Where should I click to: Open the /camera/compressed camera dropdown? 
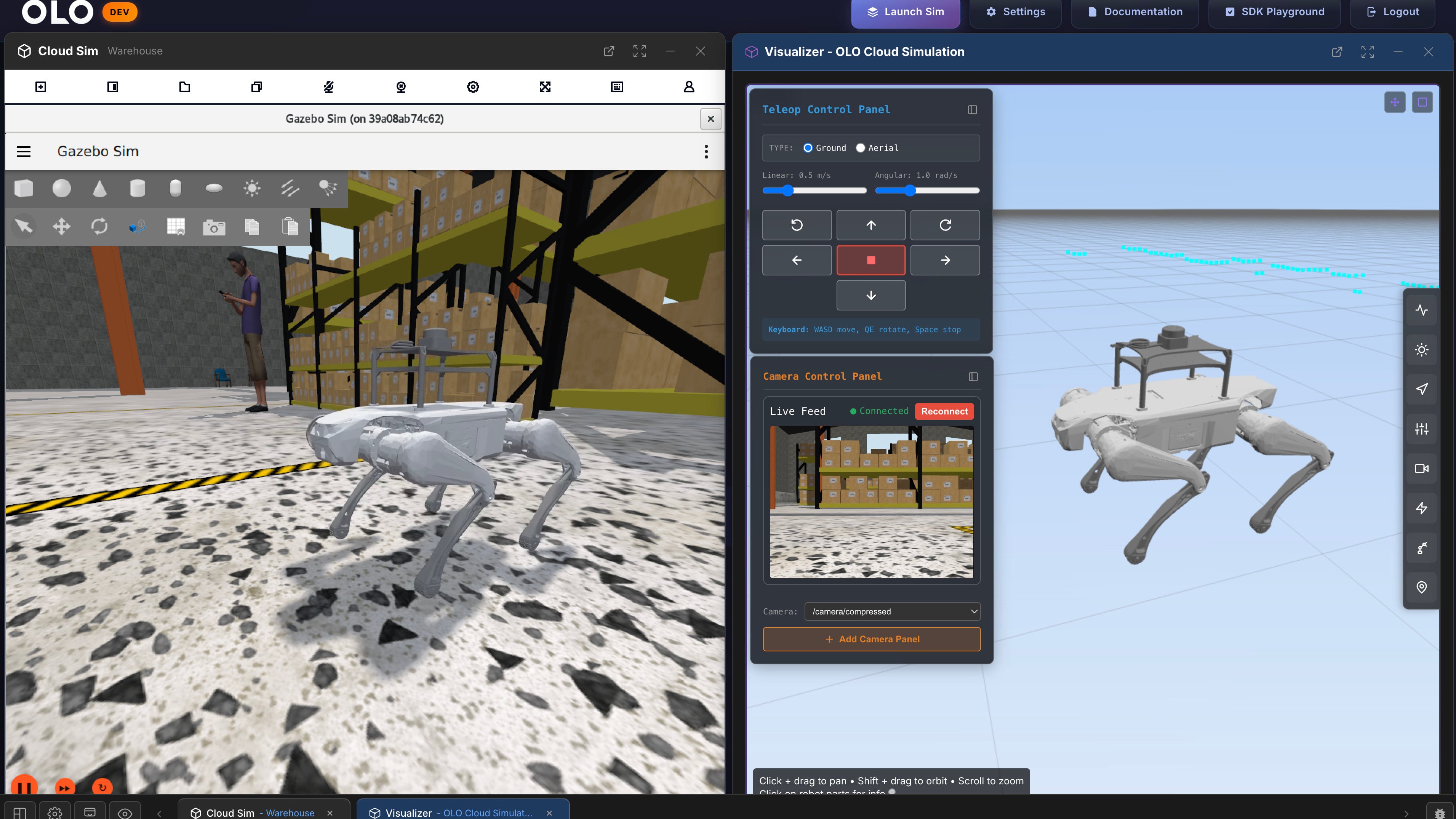[x=893, y=611]
